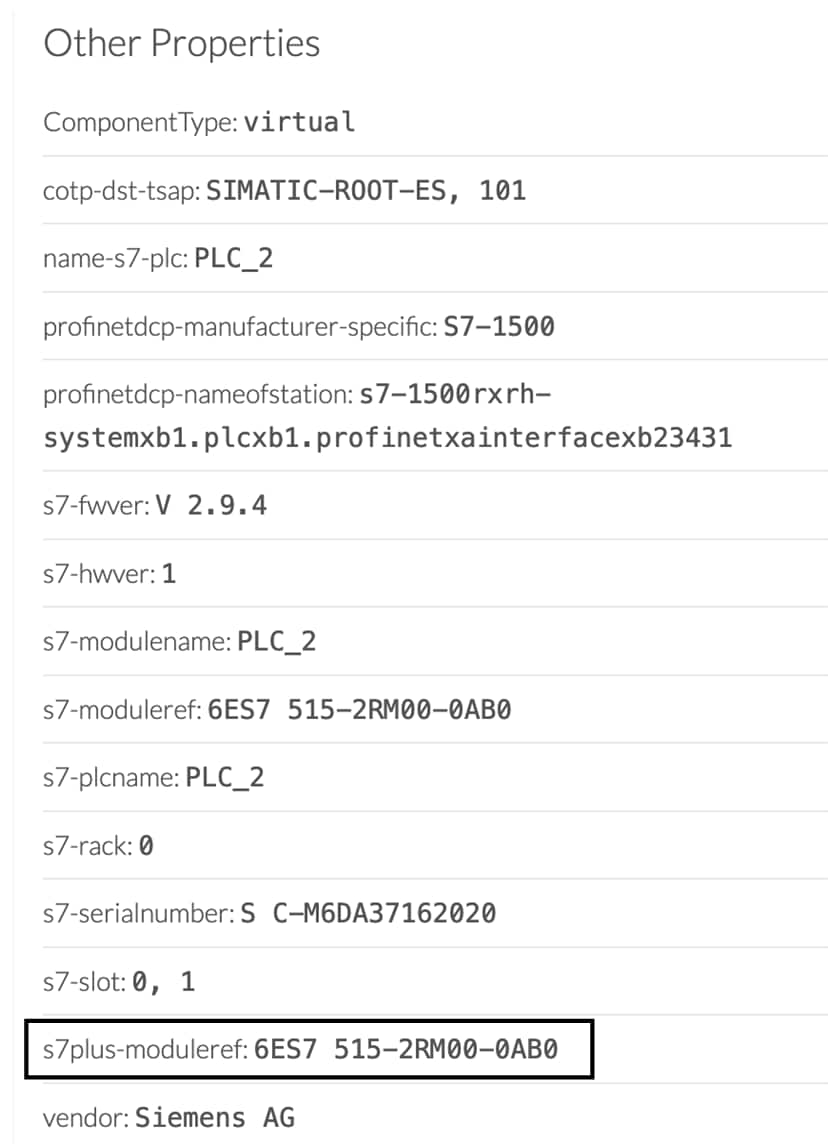
Task: Select the s7-moduleref 6ES7 515-2RM00-0AB0 value
Action: pyautogui.click(x=360, y=709)
